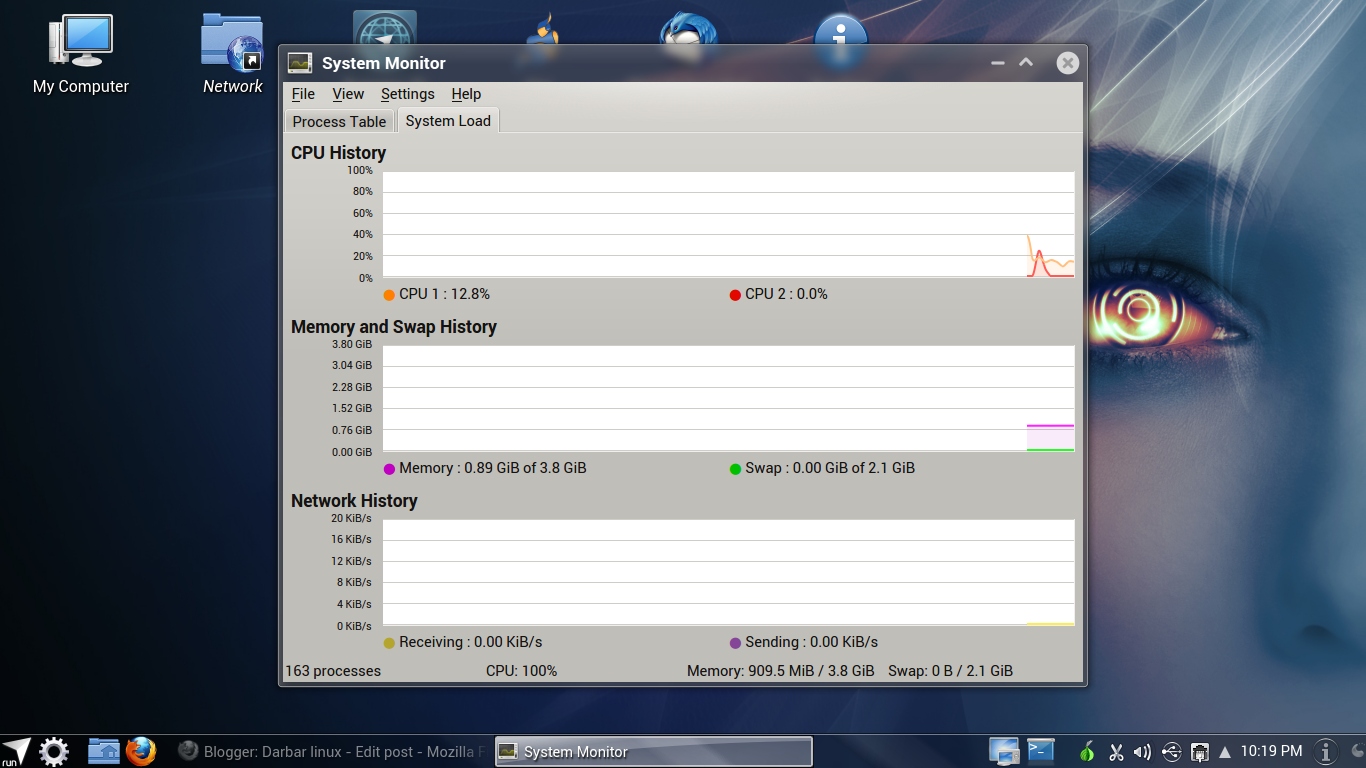
Task: Open the home folder icon on the taskbar
Action: click(x=103, y=751)
